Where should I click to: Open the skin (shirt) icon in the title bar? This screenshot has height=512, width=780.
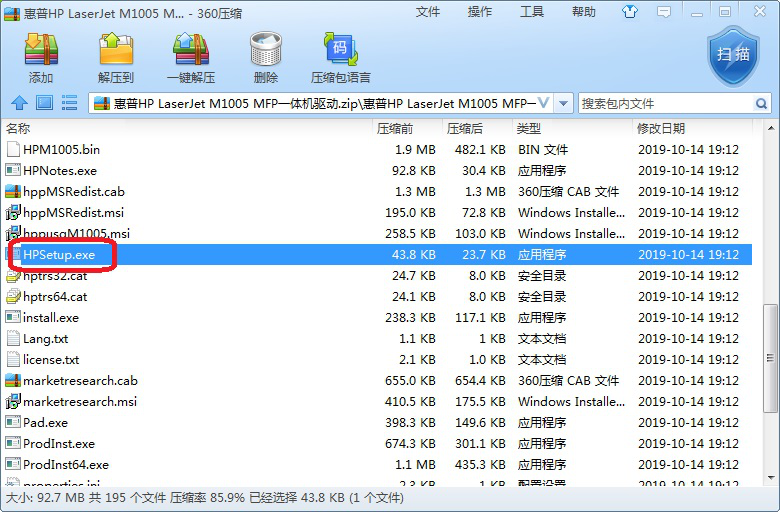[630, 12]
